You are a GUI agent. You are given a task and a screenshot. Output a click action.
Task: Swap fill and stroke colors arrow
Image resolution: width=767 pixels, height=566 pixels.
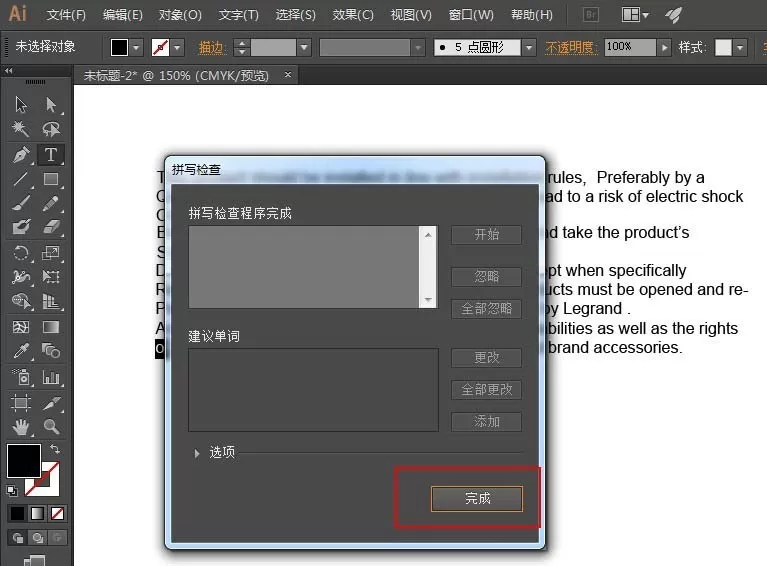(x=55, y=448)
